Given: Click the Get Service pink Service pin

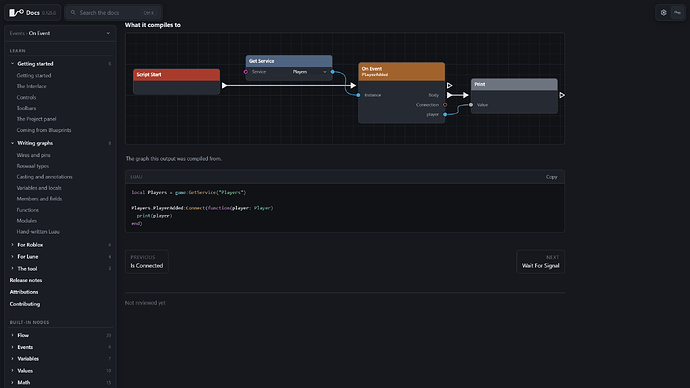Looking at the screenshot, I should click(x=246, y=72).
